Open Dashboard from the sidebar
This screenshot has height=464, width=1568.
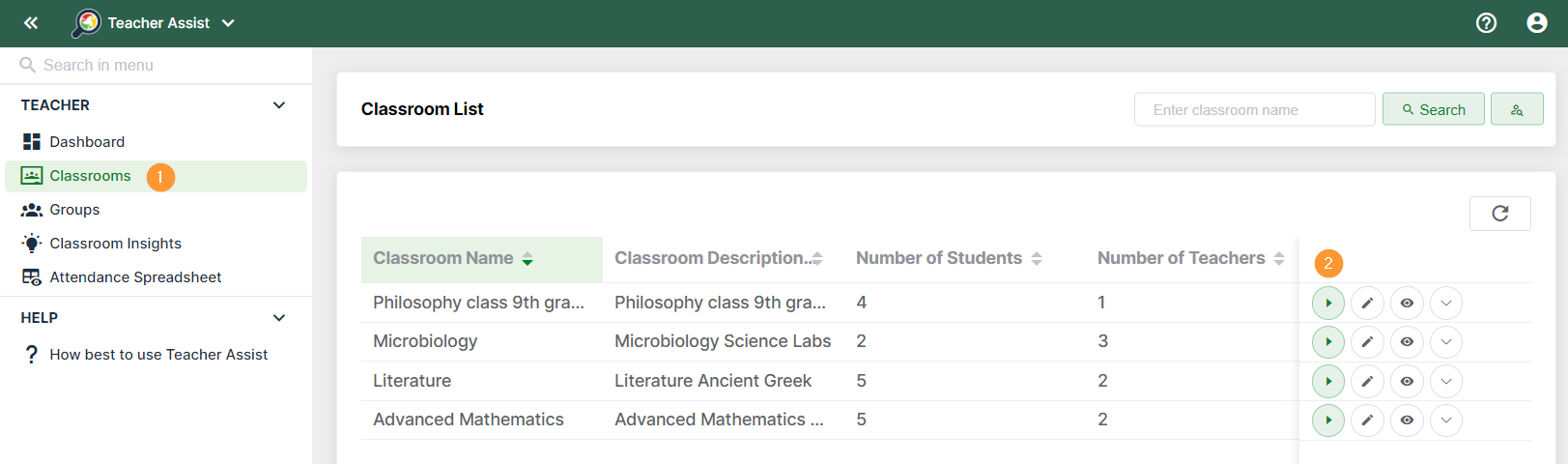pyautogui.click(x=87, y=142)
